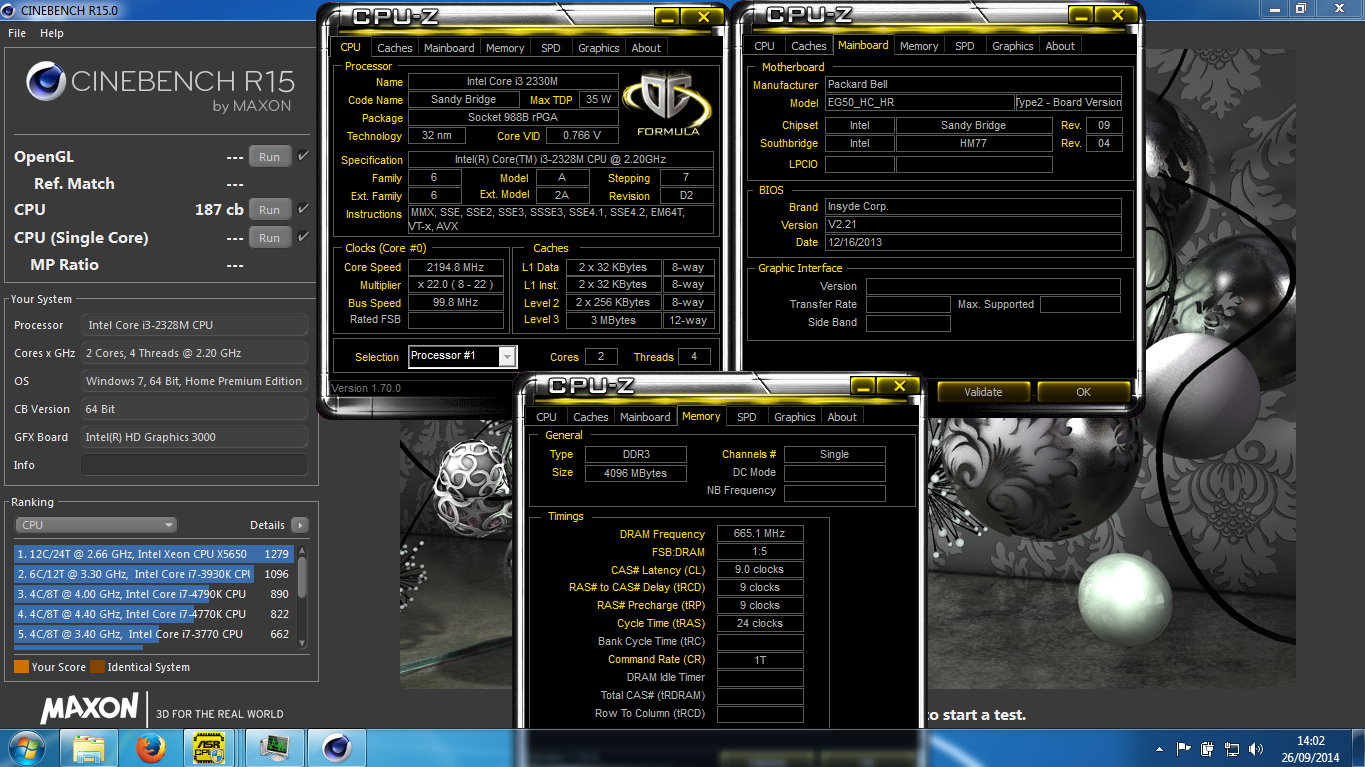This screenshot has height=767, width=1365.
Task: Click the Command Rate value 1T
Action: click(760, 660)
